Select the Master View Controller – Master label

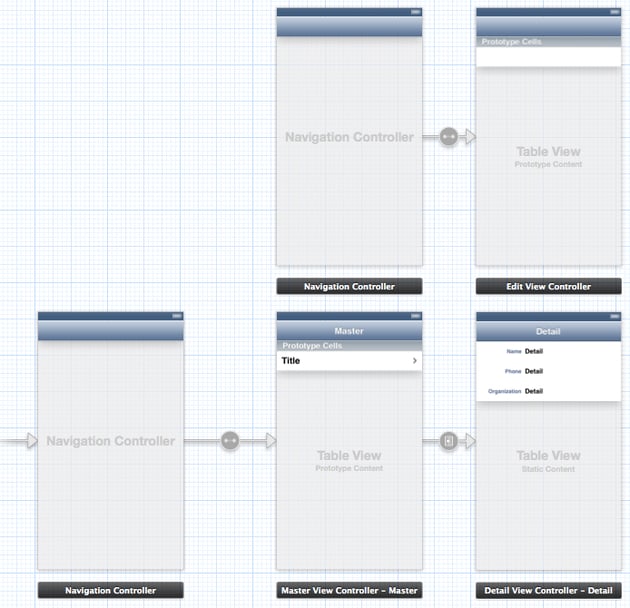[x=349, y=590]
